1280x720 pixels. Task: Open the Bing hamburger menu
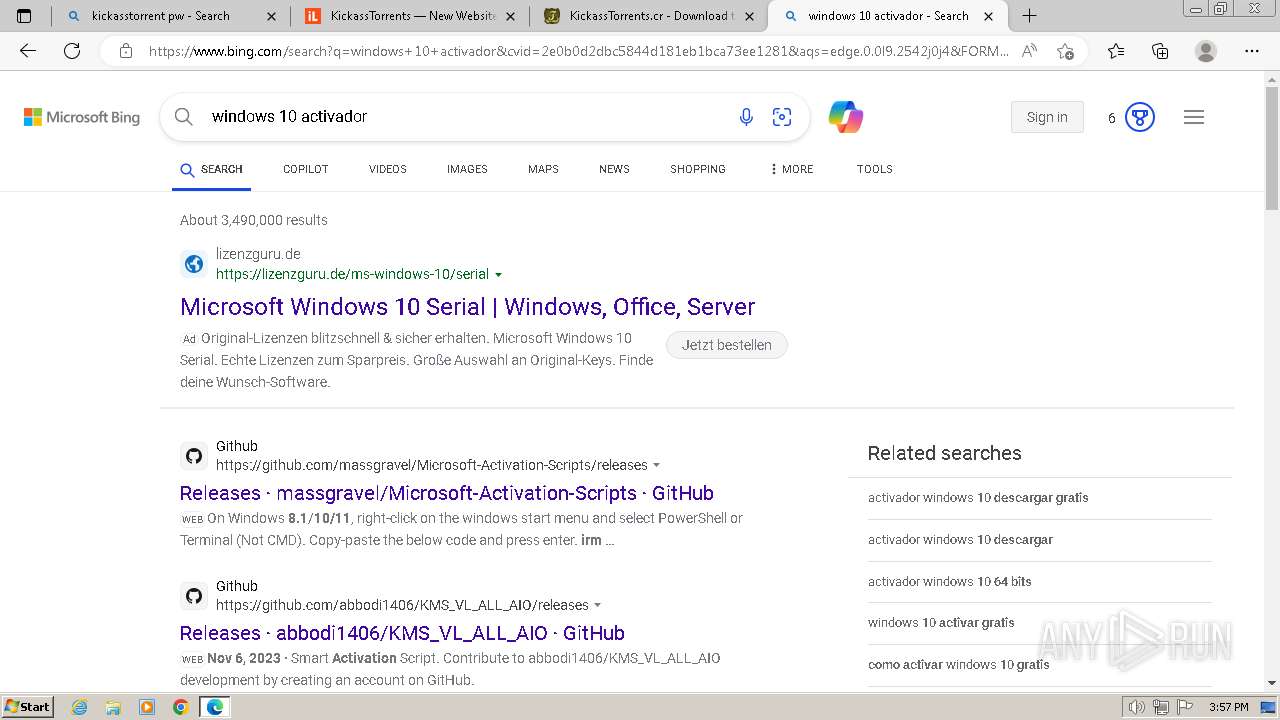tap(1194, 117)
